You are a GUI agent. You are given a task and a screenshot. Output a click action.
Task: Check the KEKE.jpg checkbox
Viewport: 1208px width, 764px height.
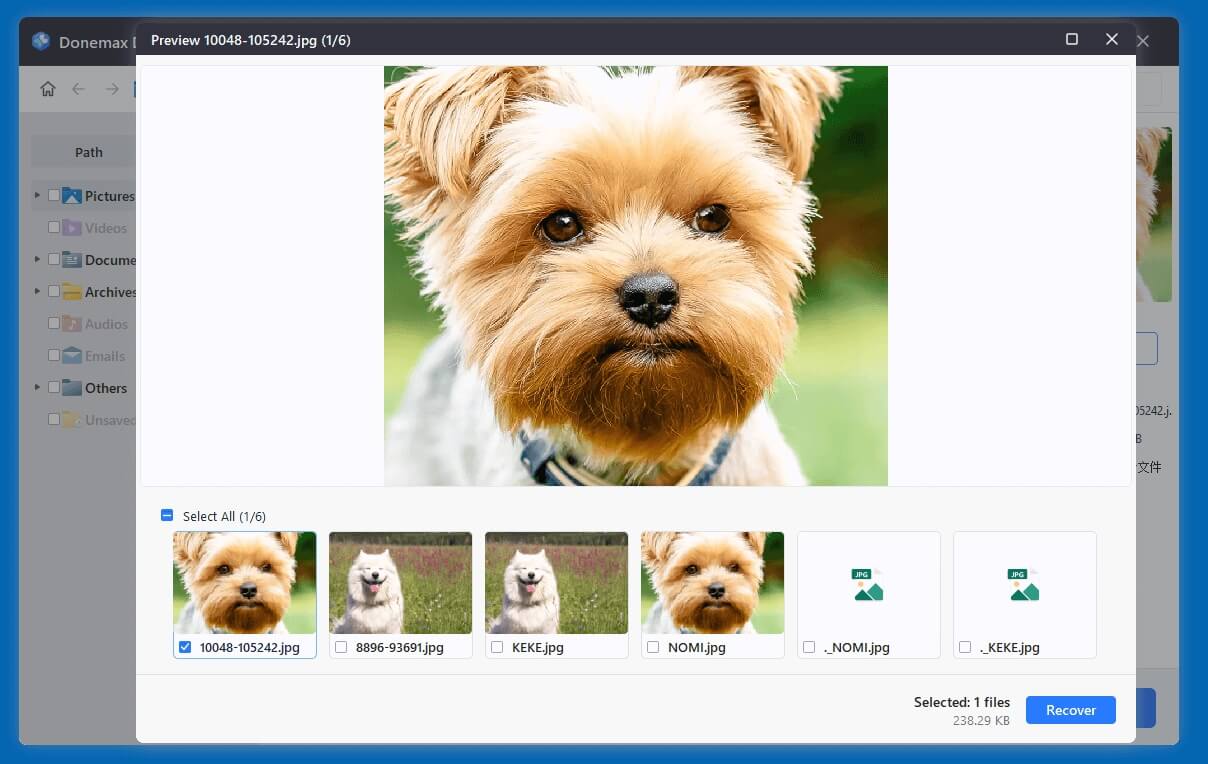click(497, 647)
